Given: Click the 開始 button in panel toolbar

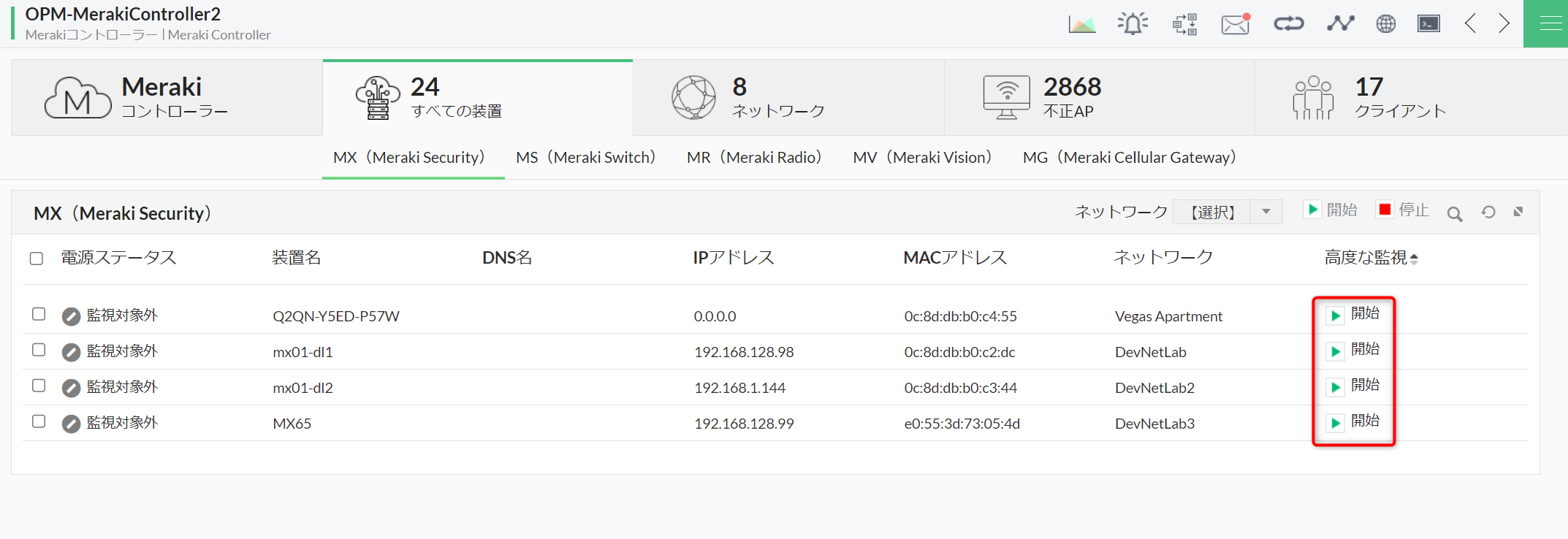Looking at the screenshot, I should (x=1331, y=210).
